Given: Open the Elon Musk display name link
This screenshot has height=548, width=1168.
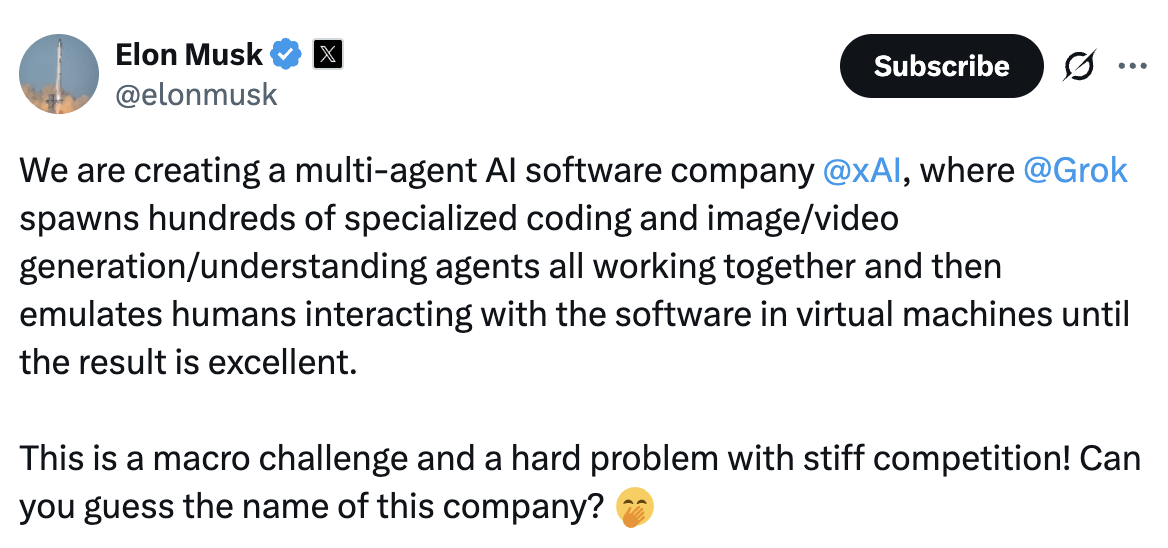Looking at the screenshot, I should click(189, 54).
